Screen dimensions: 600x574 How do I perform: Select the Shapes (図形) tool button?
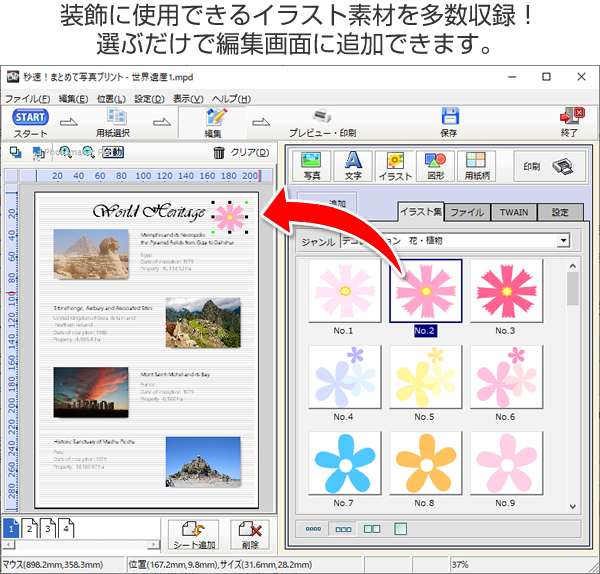coord(435,166)
